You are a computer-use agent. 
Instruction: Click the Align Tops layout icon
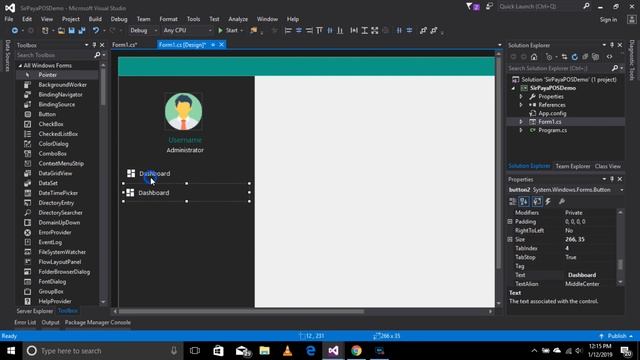tap(319, 31)
